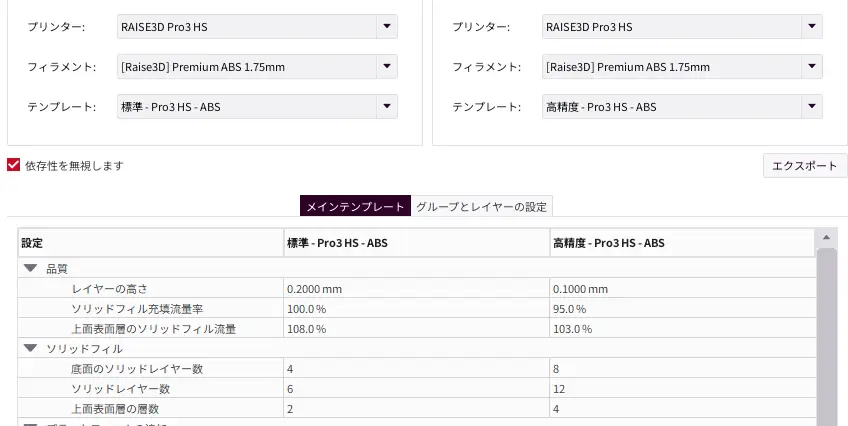Collapse the ソリッドフィル group
Screen dimensions: 848x426
click(x=31, y=349)
